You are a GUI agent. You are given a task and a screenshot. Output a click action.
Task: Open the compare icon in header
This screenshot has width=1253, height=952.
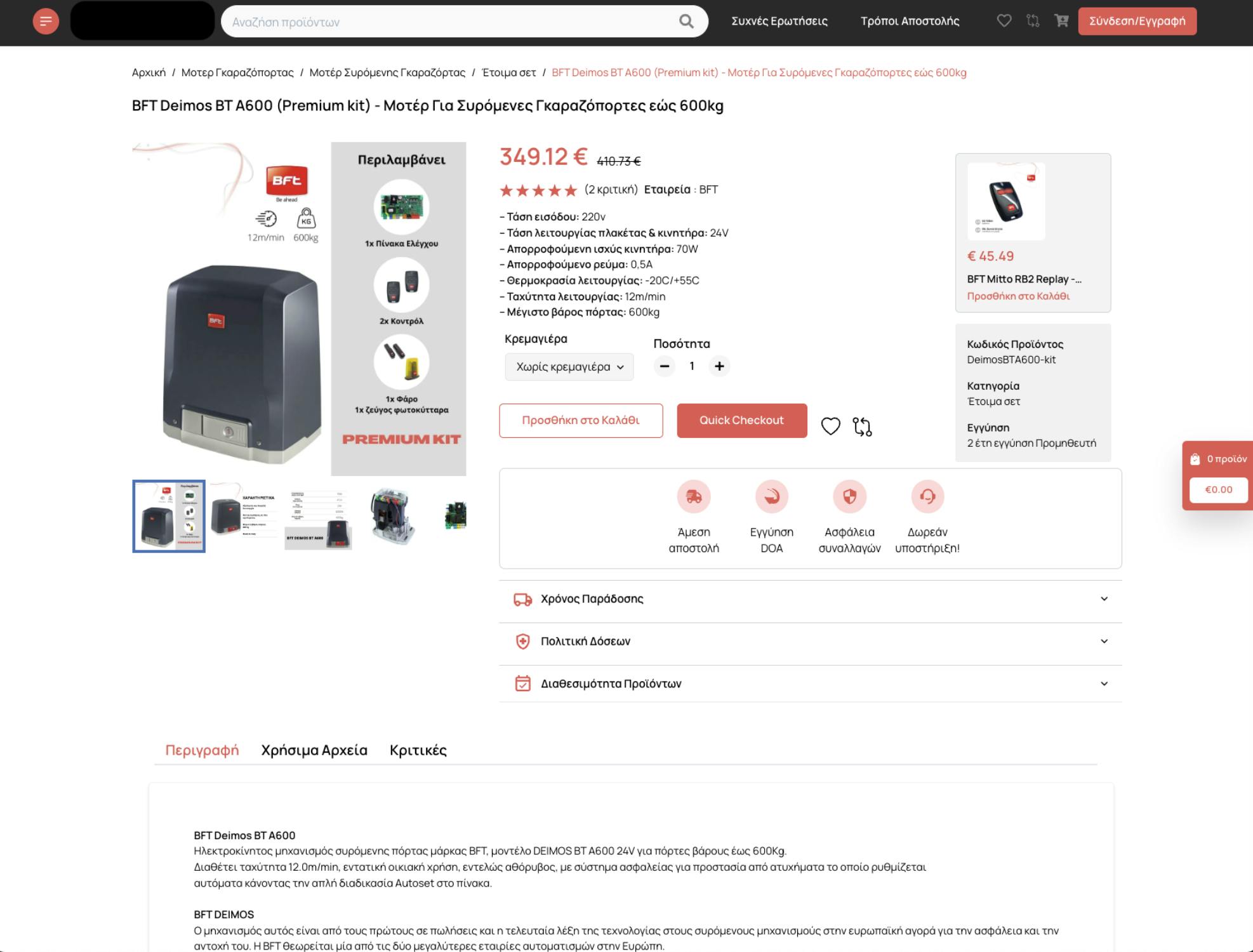pos(1033,21)
